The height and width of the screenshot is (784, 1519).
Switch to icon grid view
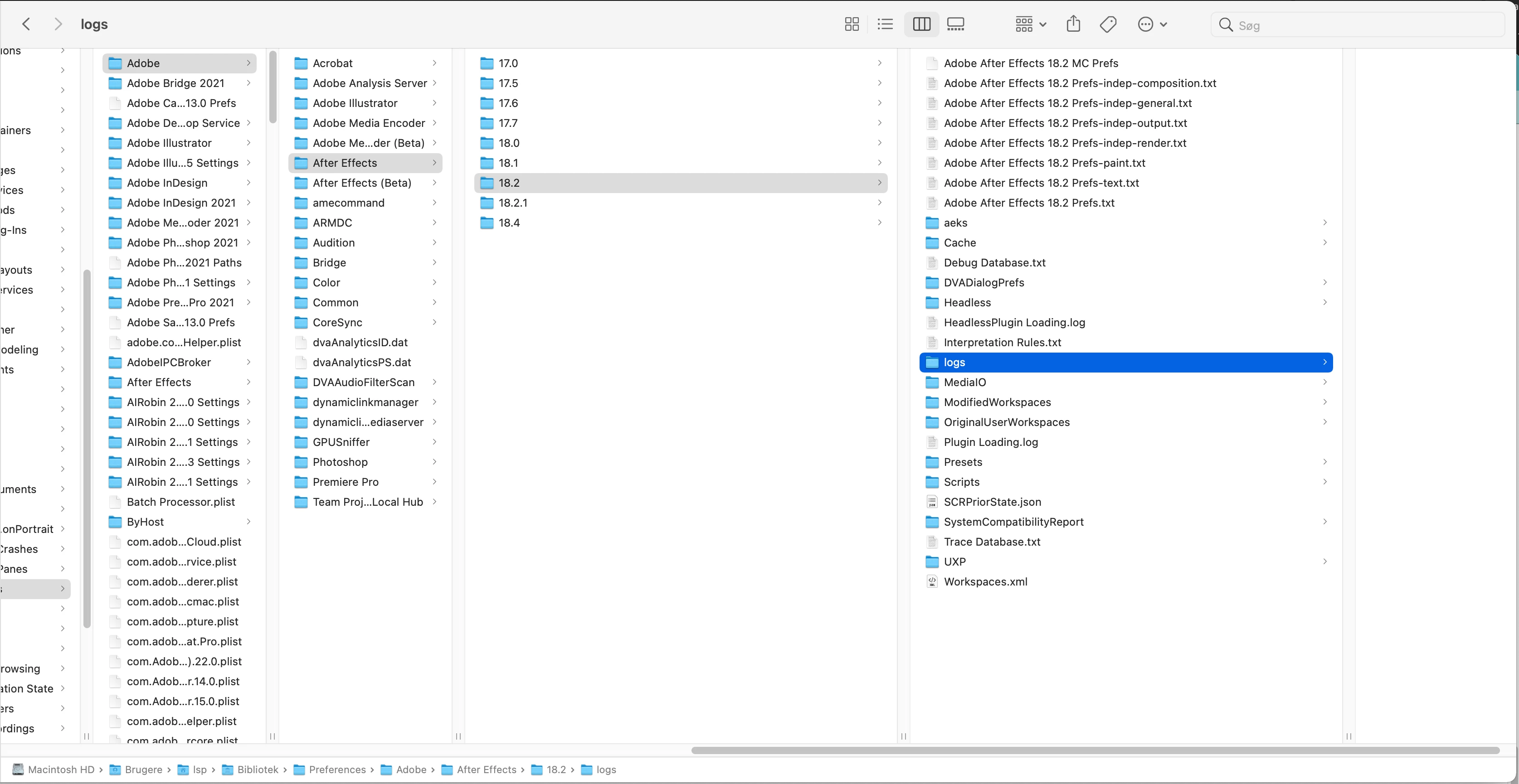point(852,24)
